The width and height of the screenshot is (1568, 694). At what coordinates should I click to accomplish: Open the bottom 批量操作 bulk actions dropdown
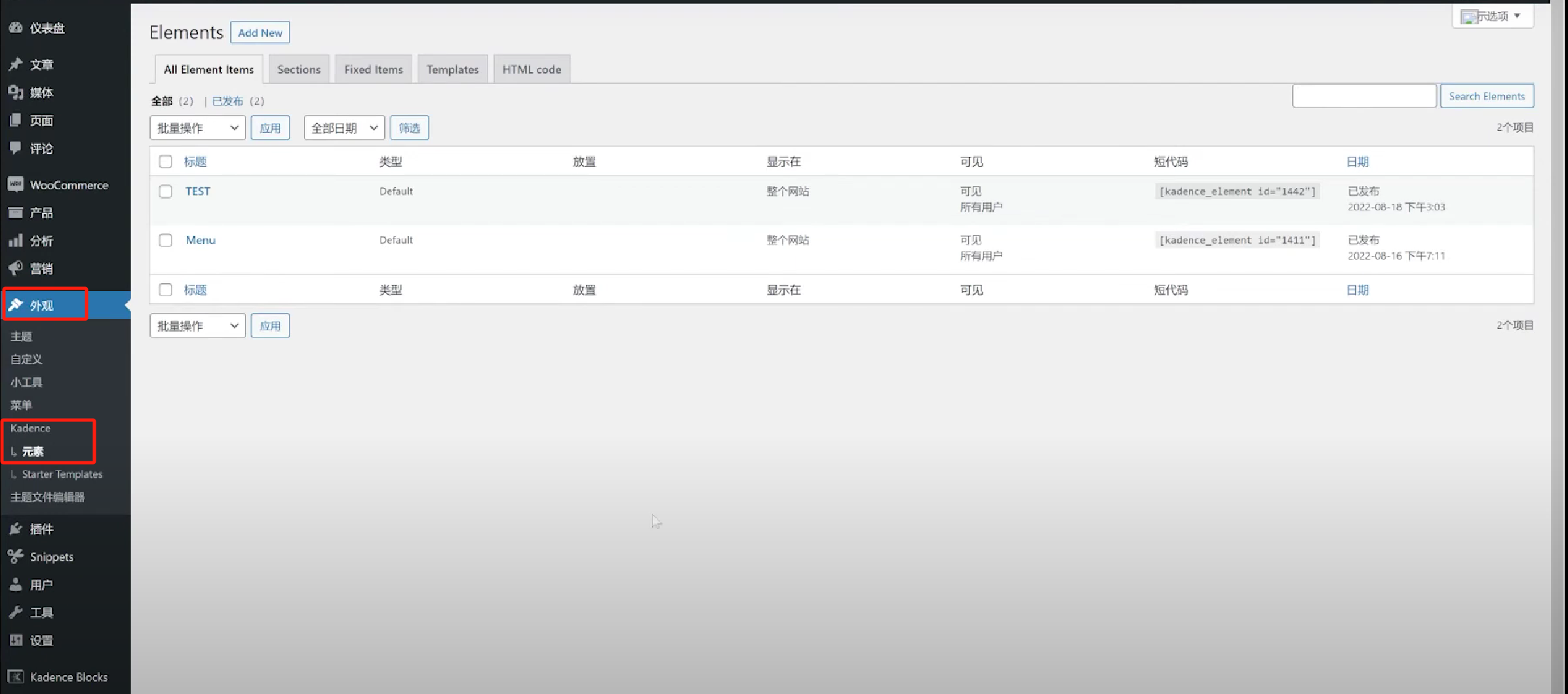click(x=197, y=326)
